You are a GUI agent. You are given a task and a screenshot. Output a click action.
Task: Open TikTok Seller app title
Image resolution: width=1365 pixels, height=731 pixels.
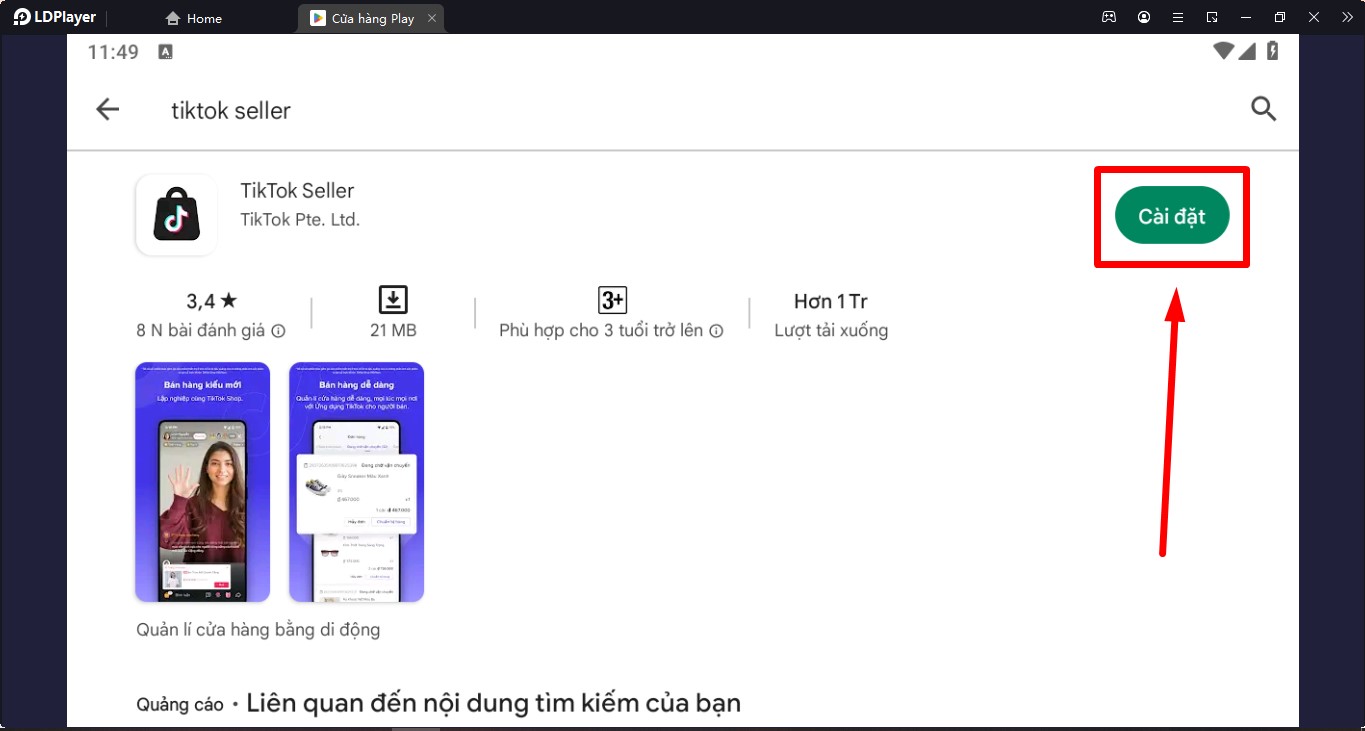tap(297, 190)
